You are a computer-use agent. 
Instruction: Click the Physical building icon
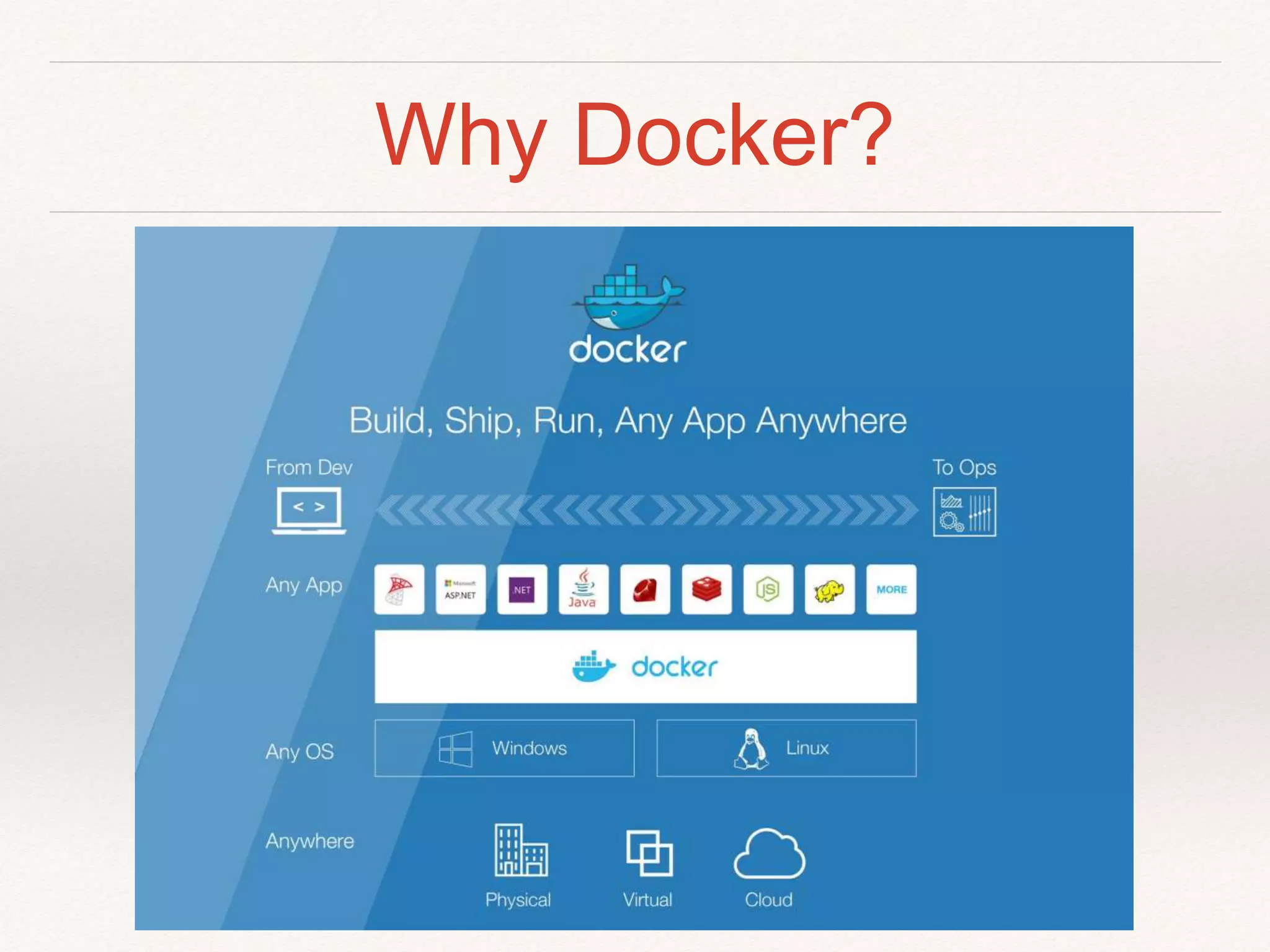pyautogui.click(x=520, y=850)
